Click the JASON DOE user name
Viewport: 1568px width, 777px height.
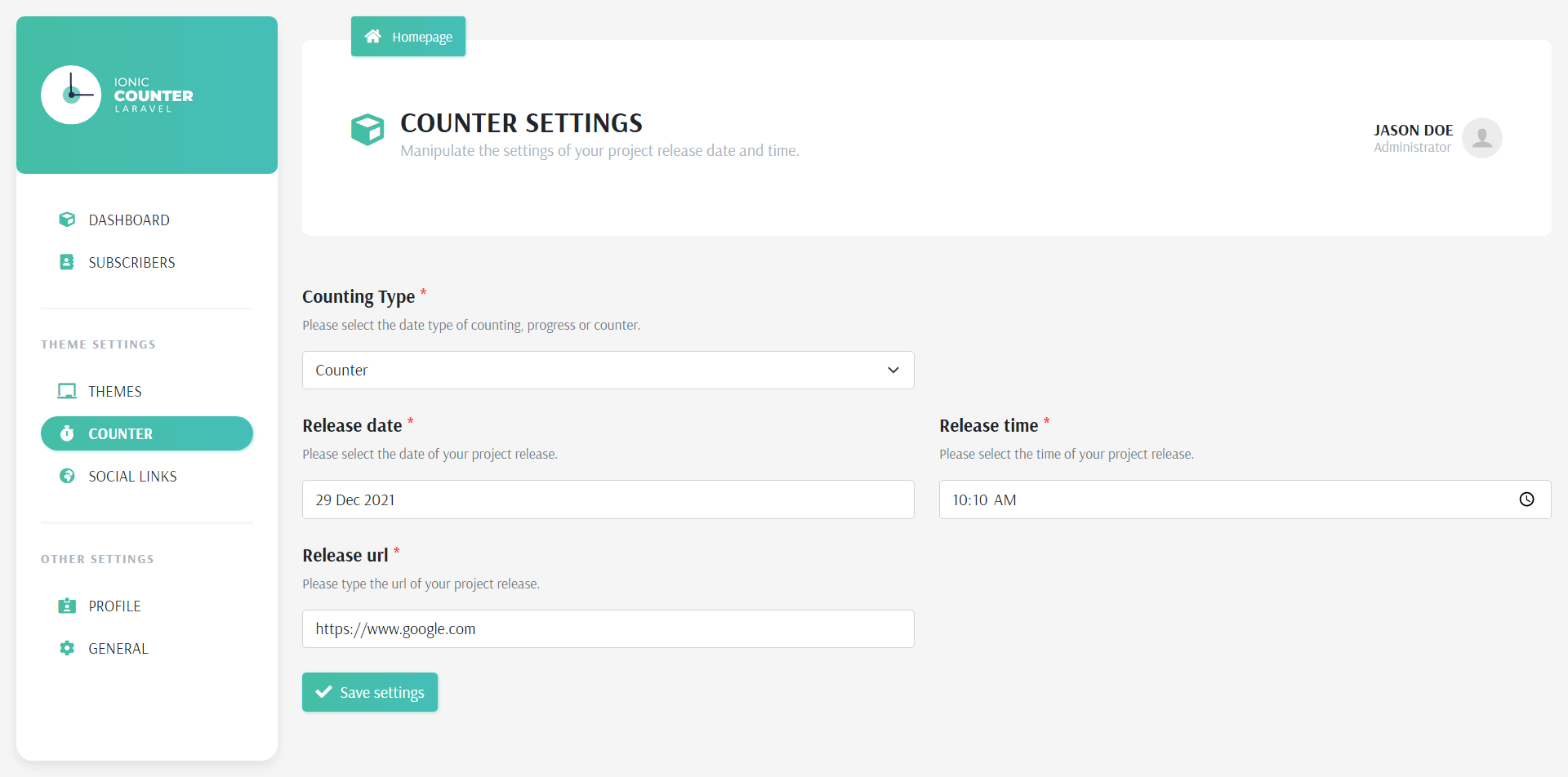click(1414, 130)
